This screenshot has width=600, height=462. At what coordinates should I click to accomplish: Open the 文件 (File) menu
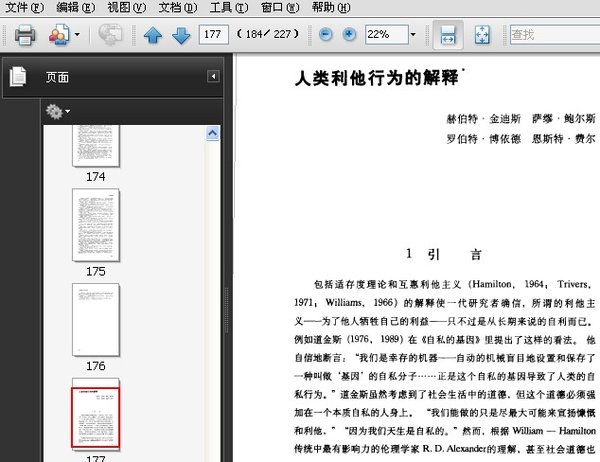(24, 7)
